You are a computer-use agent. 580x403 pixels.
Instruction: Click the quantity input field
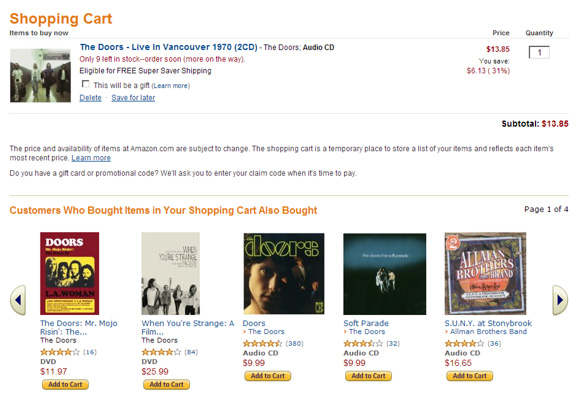[539, 52]
